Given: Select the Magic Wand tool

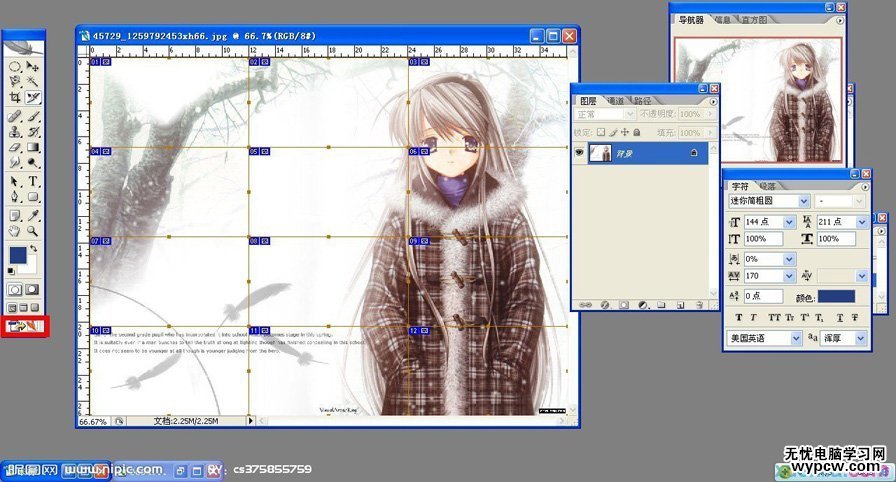Looking at the screenshot, I should coord(33,82).
